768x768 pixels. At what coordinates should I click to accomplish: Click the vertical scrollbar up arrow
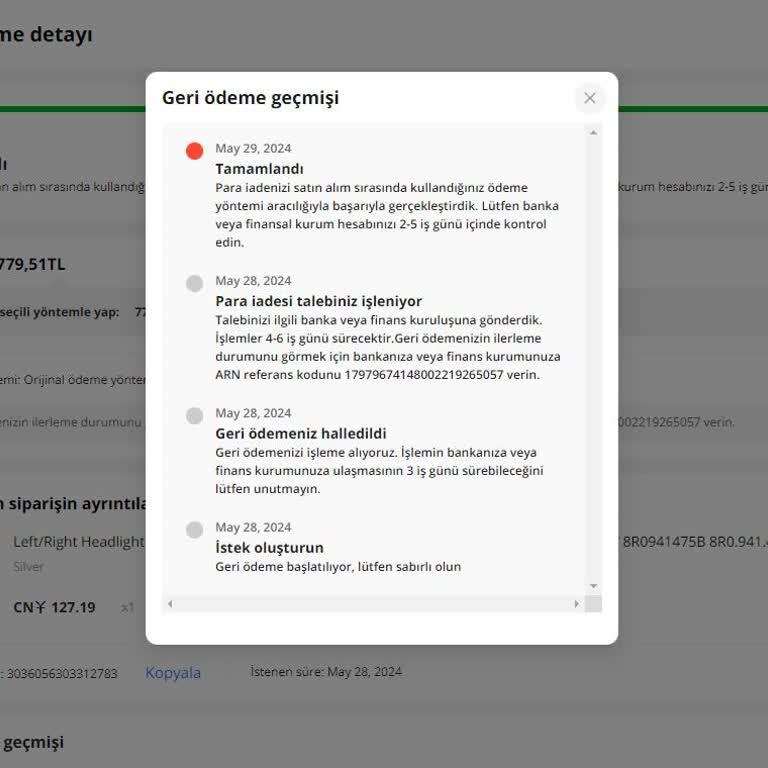coord(593,133)
